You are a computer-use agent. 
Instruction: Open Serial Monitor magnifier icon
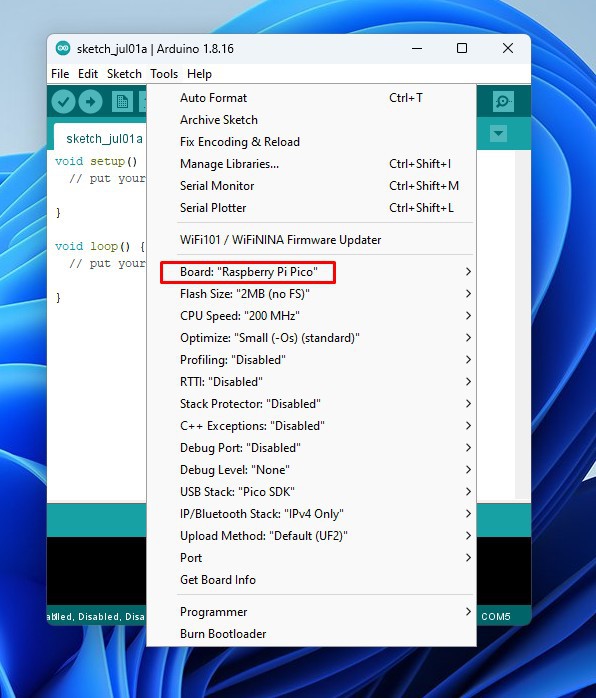[x=503, y=101]
